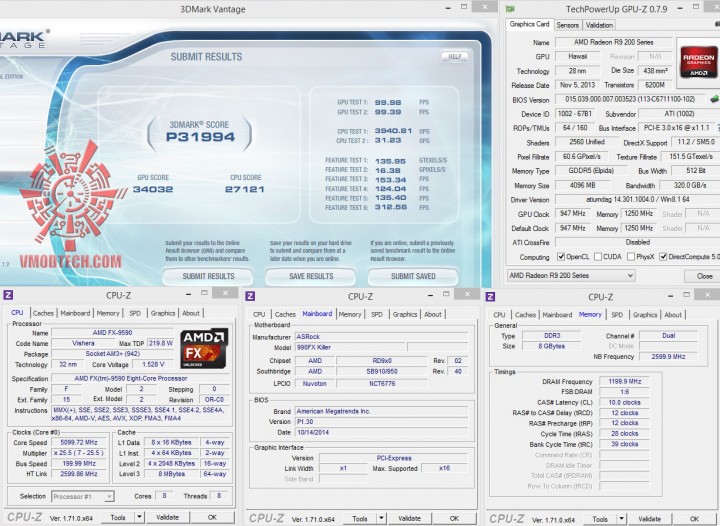Expand Tools dropdown arrow in right CPU-Z window
This screenshot has width=720, height=526.
click(x=622, y=519)
